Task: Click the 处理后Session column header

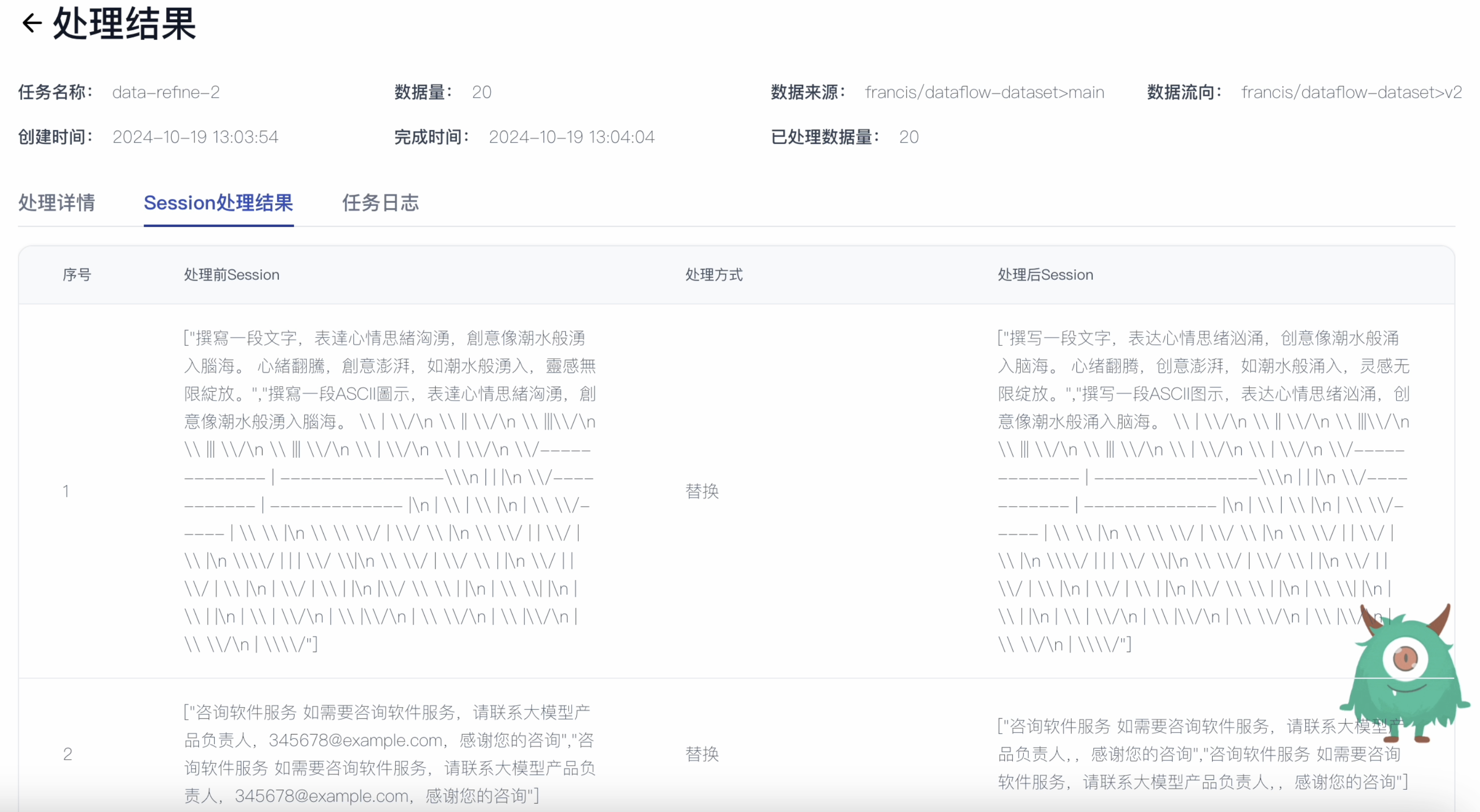Action: point(1045,275)
